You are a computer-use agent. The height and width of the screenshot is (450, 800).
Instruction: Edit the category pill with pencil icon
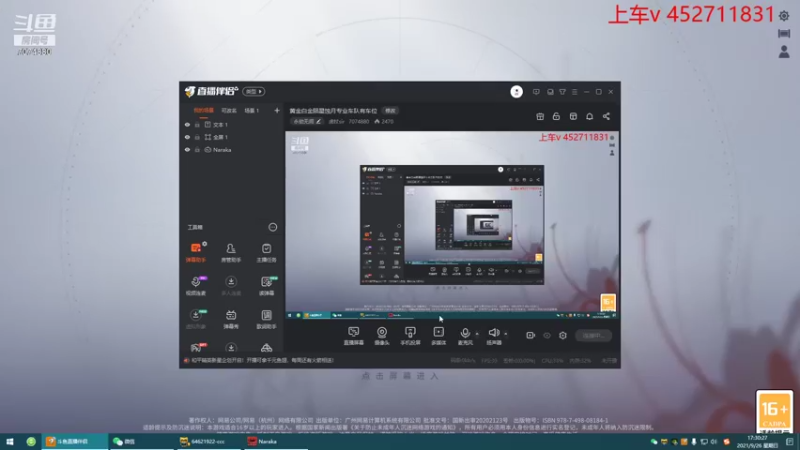pos(307,121)
